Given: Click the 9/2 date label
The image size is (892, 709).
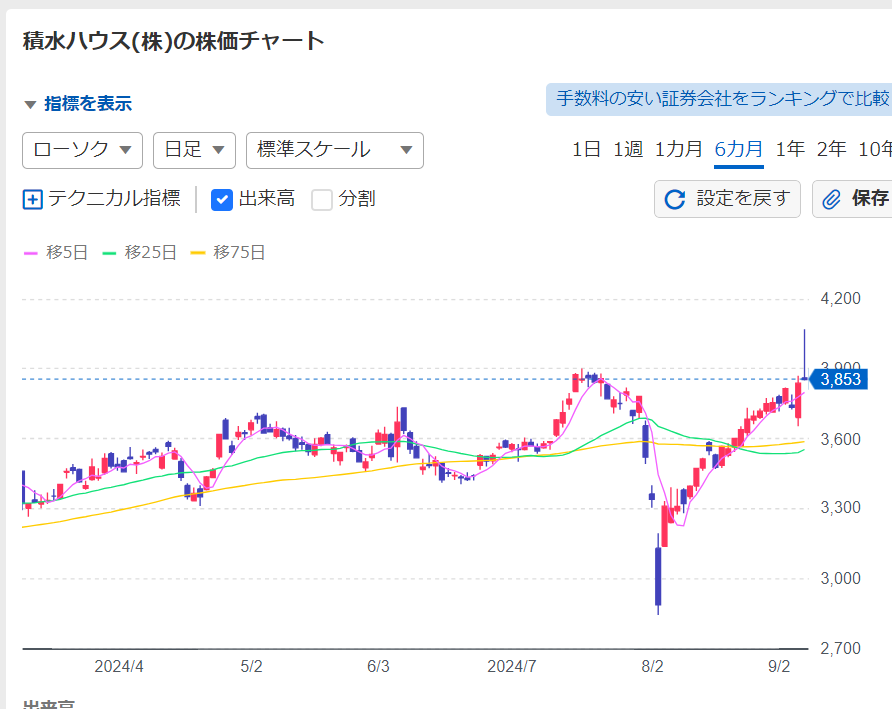Looking at the screenshot, I should [x=779, y=666].
